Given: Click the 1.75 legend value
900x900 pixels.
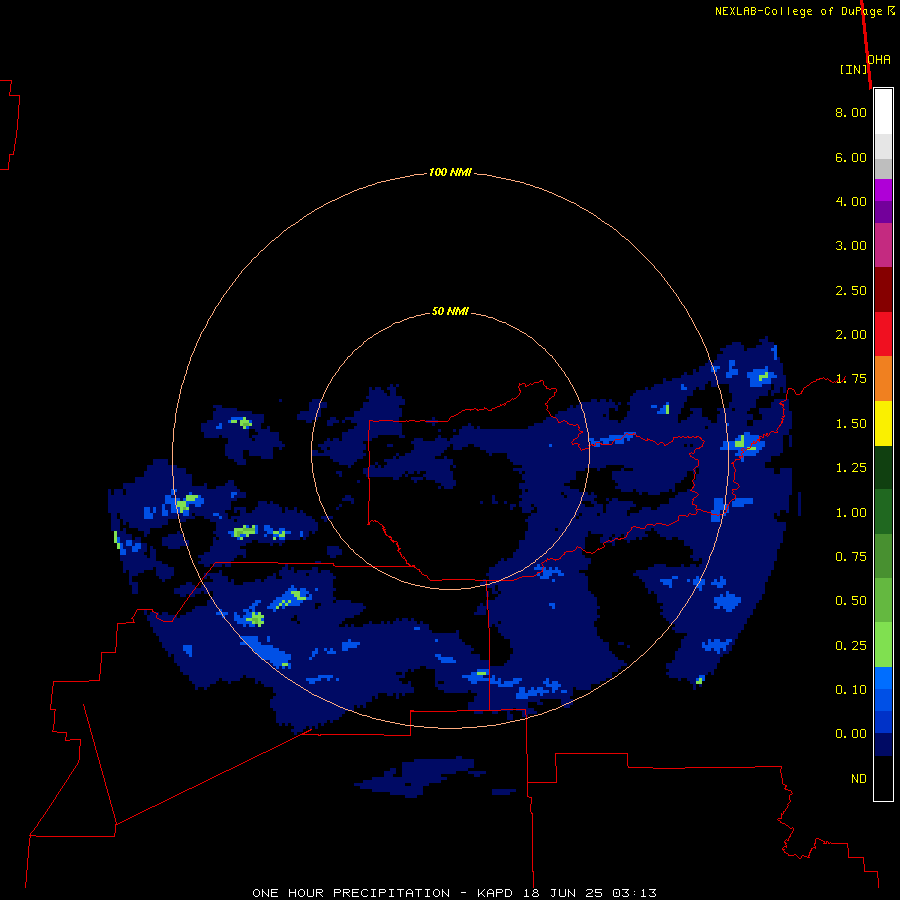Looking at the screenshot, I should pos(851,379).
